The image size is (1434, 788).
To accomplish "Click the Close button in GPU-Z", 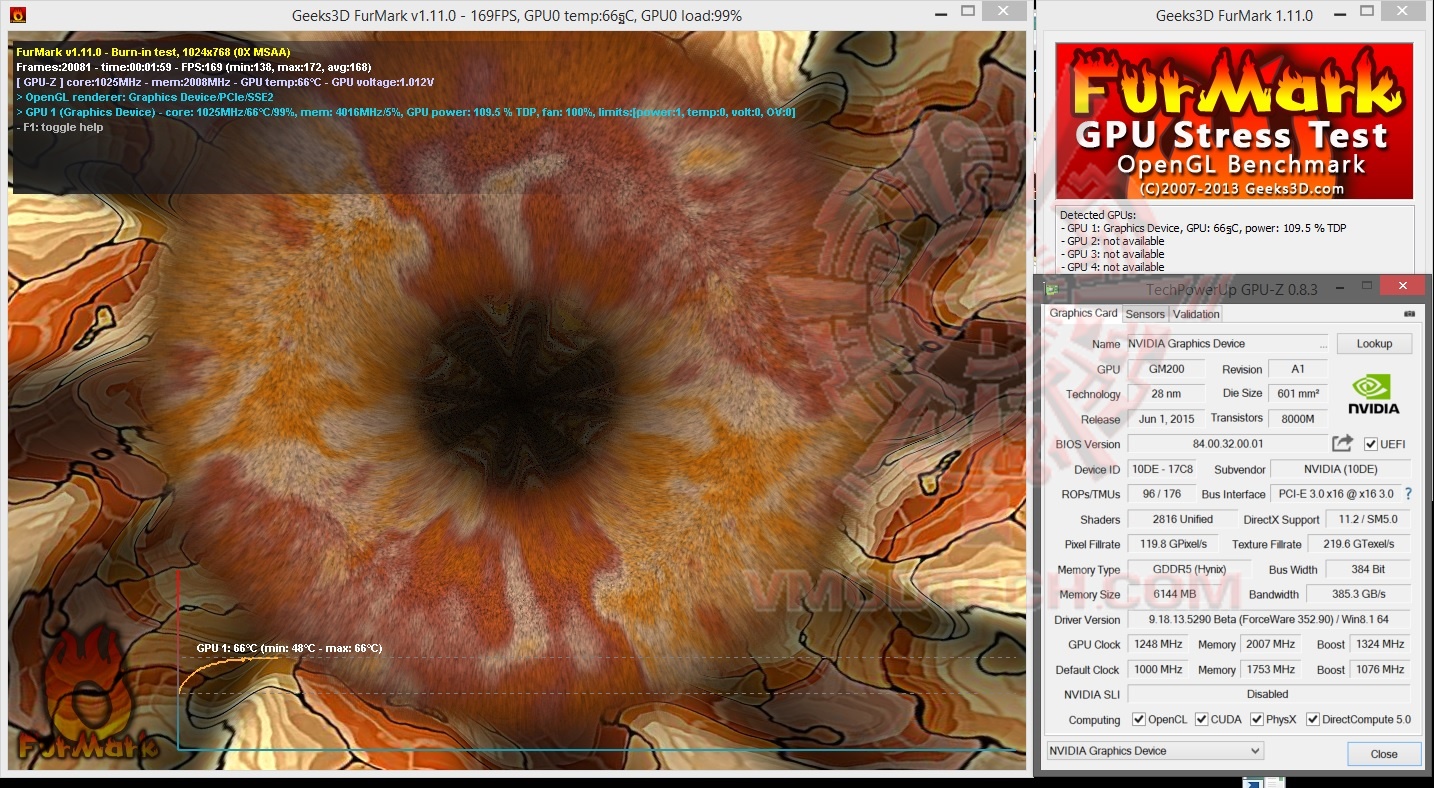I will (x=1384, y=753).
